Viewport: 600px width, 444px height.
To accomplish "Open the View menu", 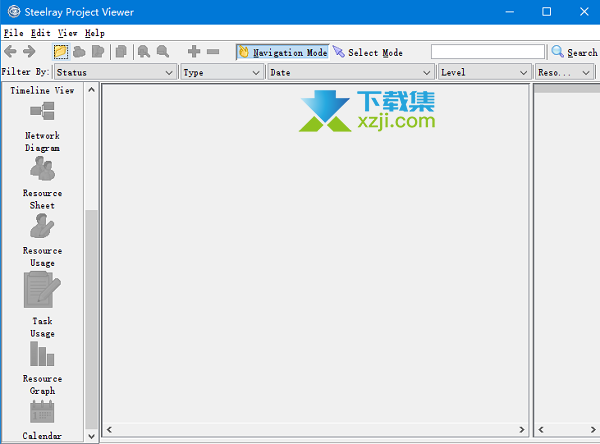I will (x=68, y=33).
